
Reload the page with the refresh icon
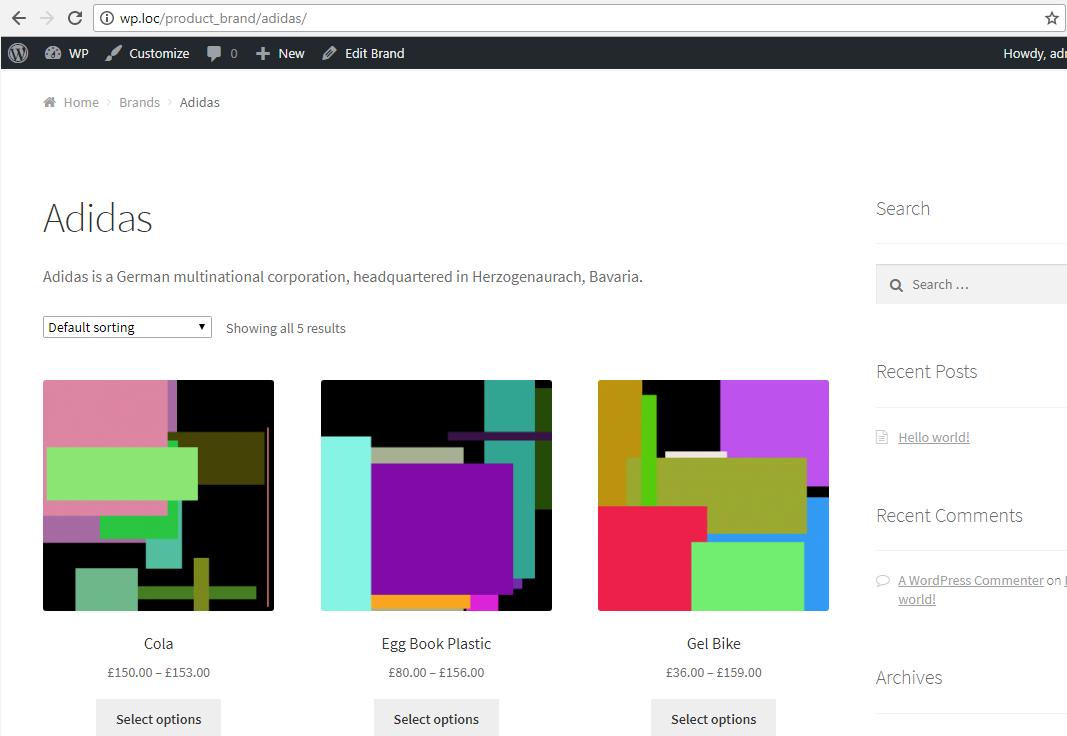click(75, 18)
